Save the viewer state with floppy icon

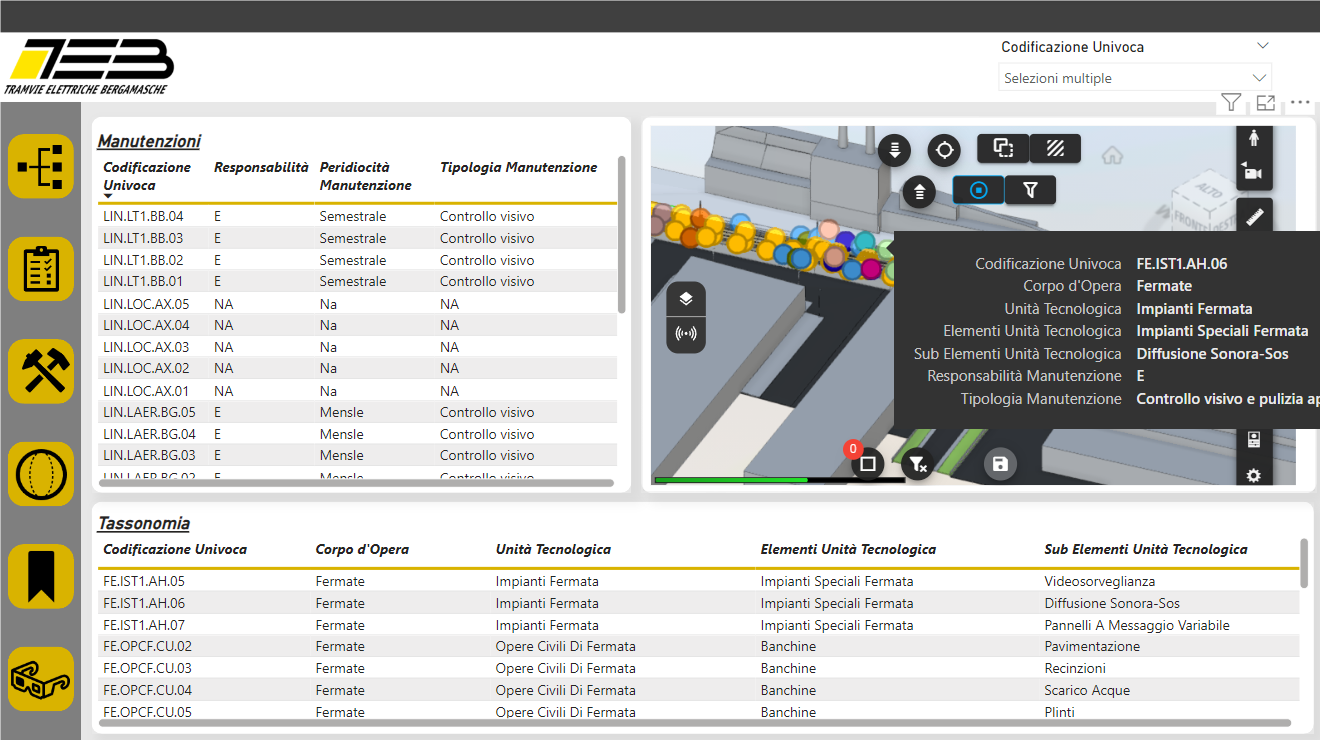coord(999,464)
